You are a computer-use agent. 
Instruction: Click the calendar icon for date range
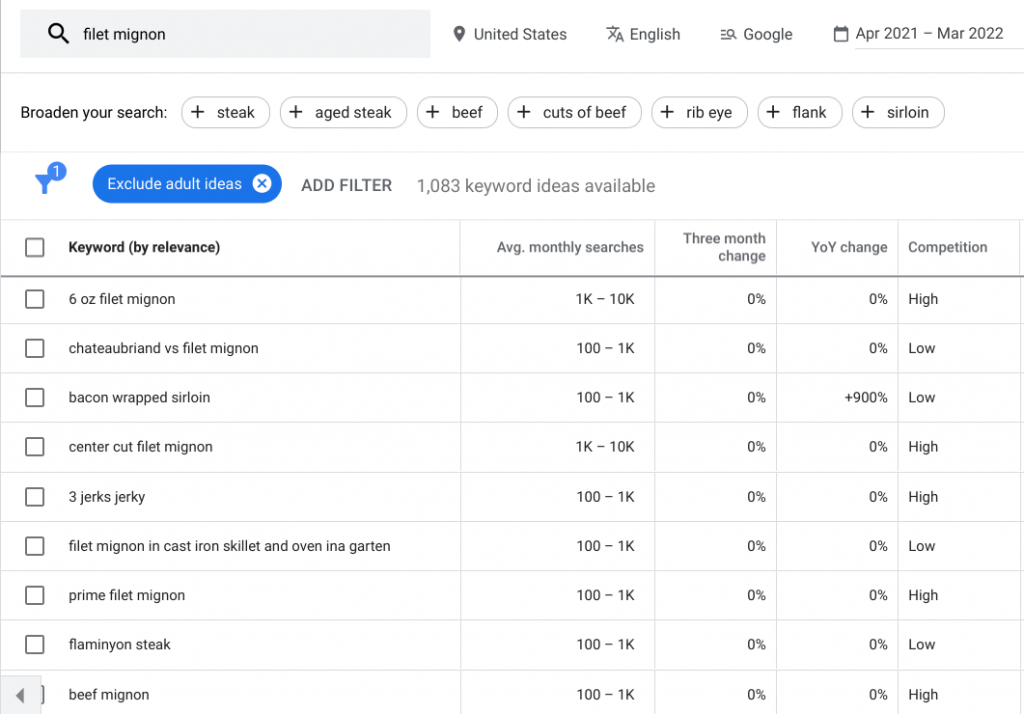[841, 33]
